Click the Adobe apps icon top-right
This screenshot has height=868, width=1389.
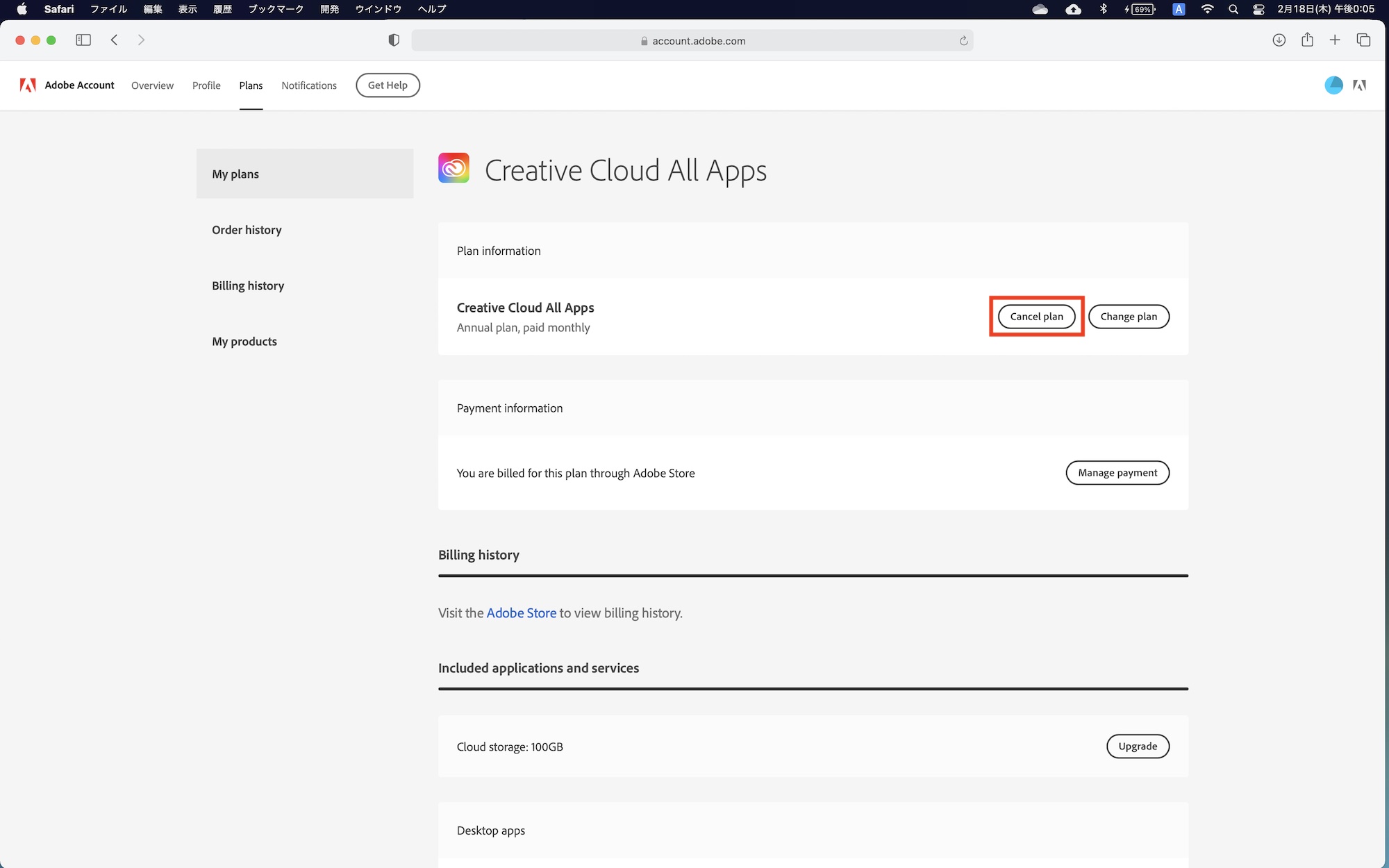pyautogui.click(x=1360, y=85)
